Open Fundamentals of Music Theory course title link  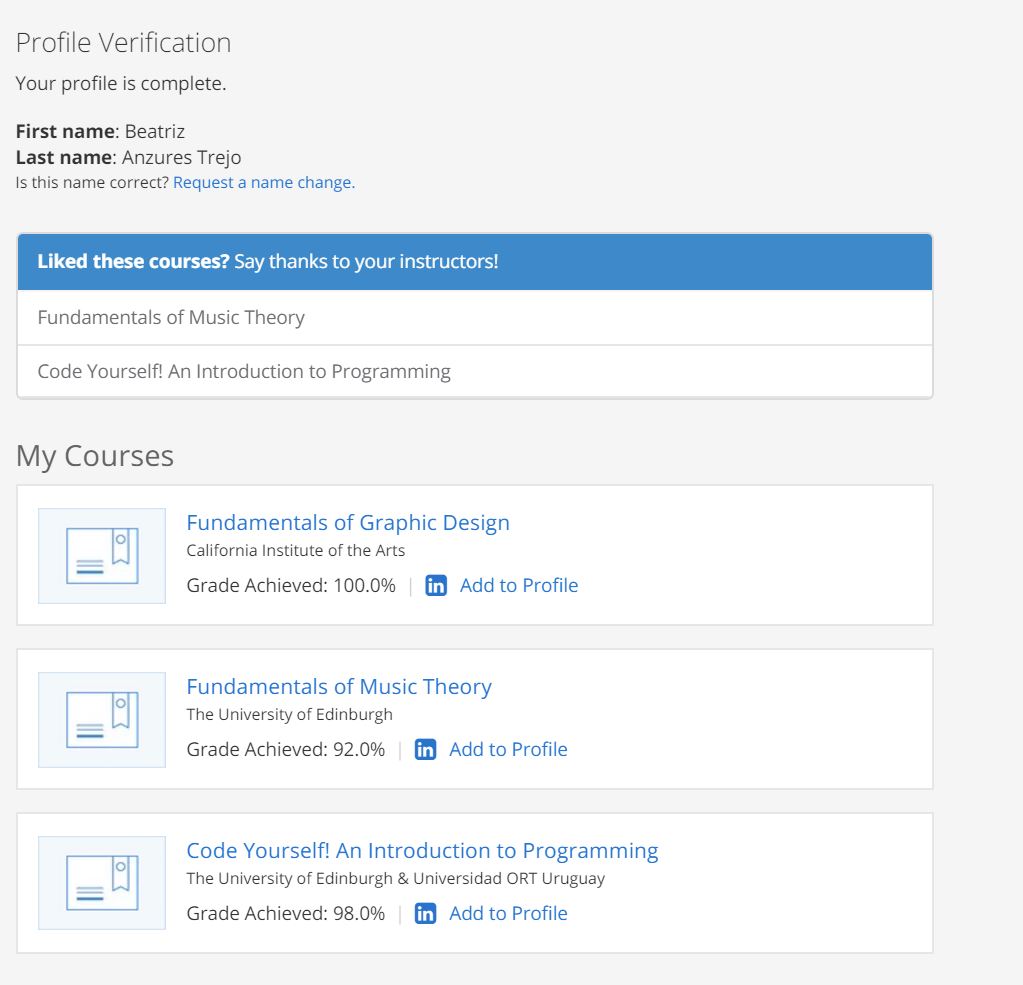pyautogui.click(x=339, y=686)
